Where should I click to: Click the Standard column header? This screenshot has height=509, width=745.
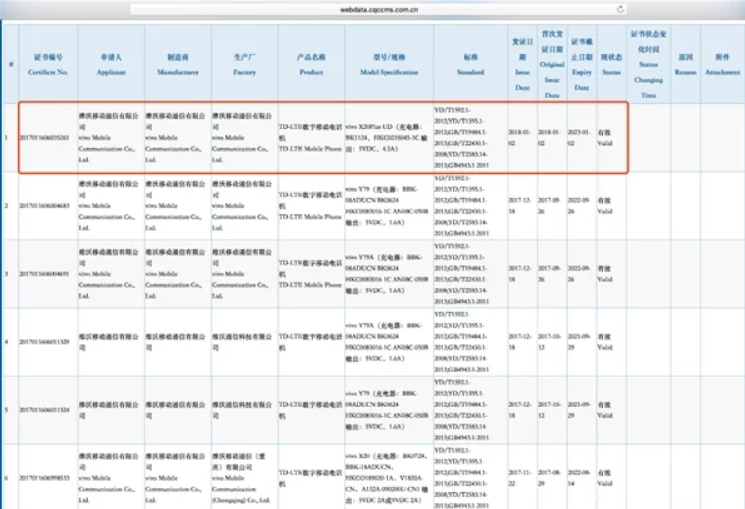[x=470, y=64]
